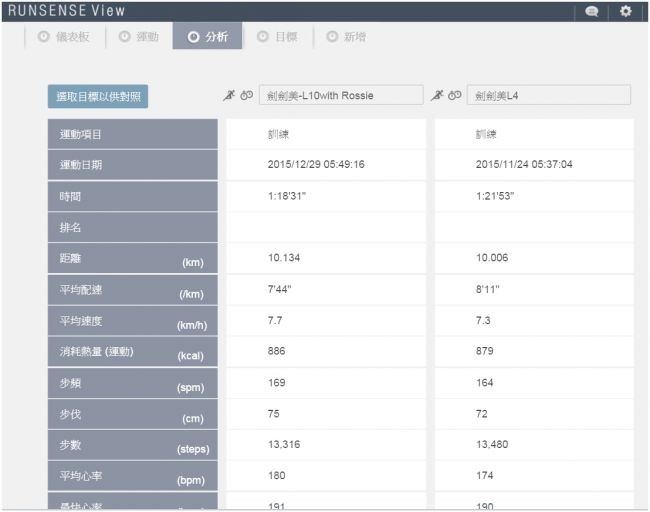Open the 目標 tab
The height and width of the screenshot is (512, 650).
[x=277, y=36]
